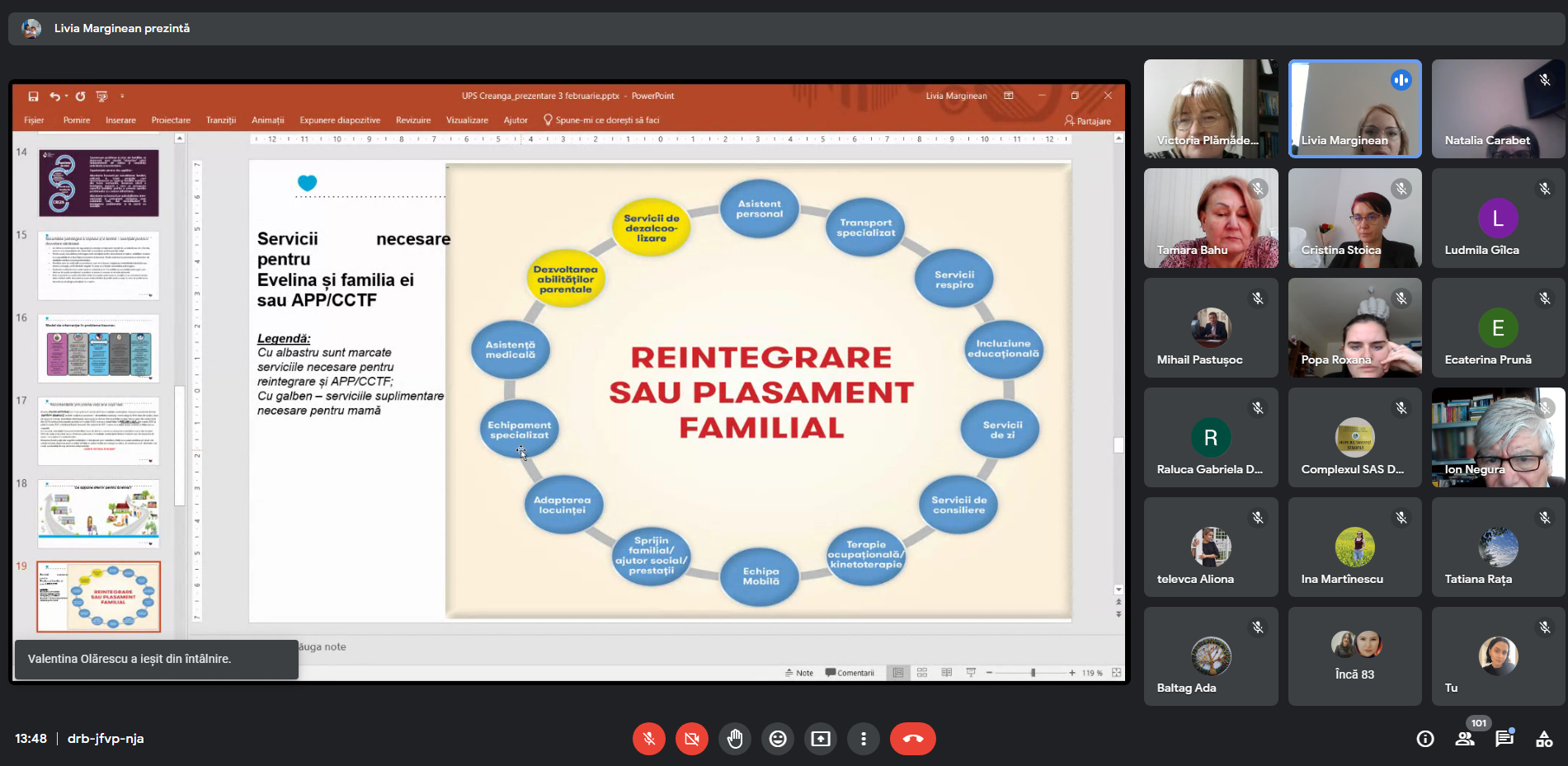Open the activities icon
The height and width of the screenshot is (766, 1568).
1543,739
